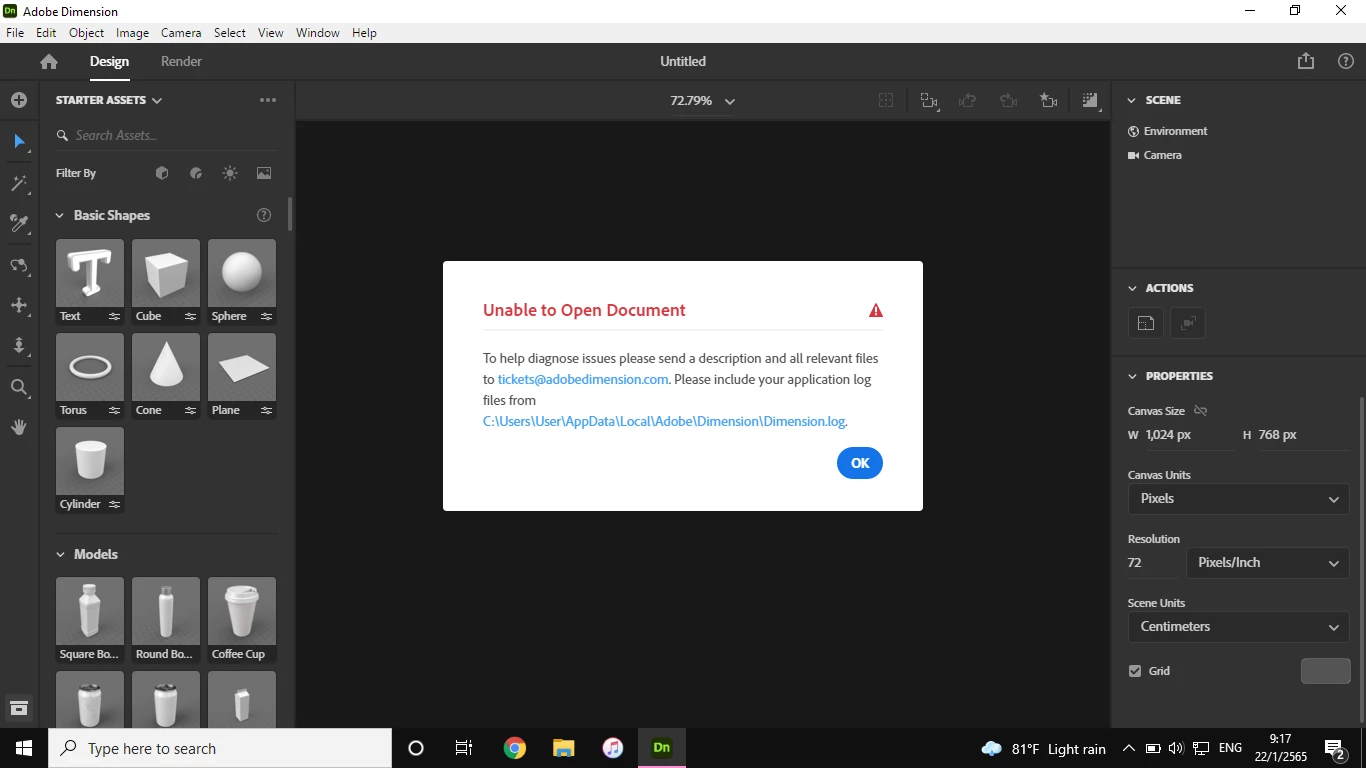Click the Camera Bookmarks icon

pyautogui.click(x=1049, y=100)
